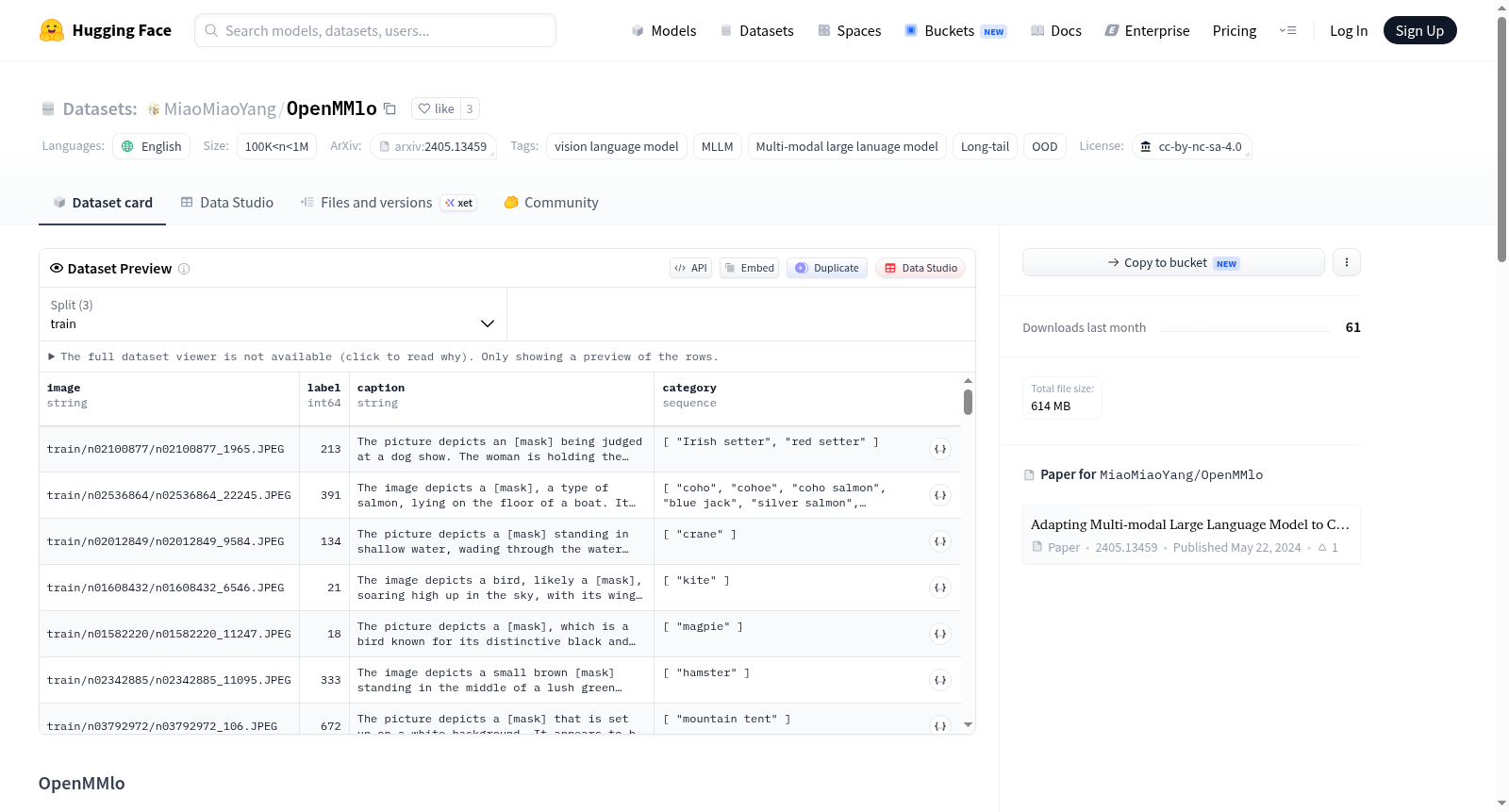Expand the navigation overflow menu icon
Screen dimensions: 1509x812
[1287, 30]
